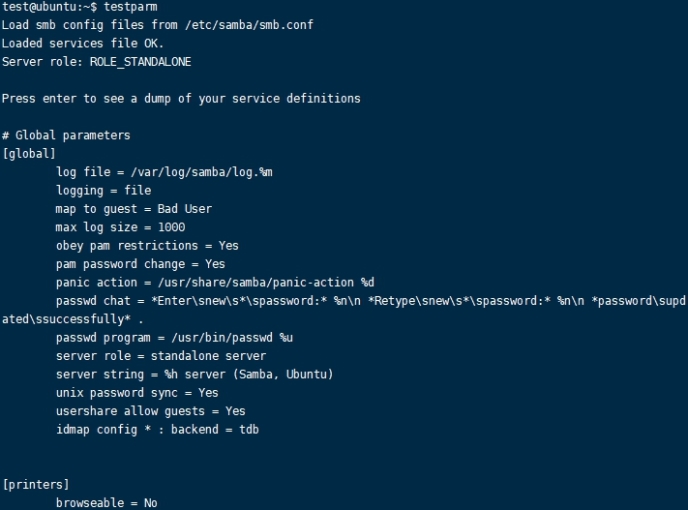The width and height of the screenshot is (688, 510).
Task: Click the 'map to guest = Bad User' line
Action: [134, 209]
